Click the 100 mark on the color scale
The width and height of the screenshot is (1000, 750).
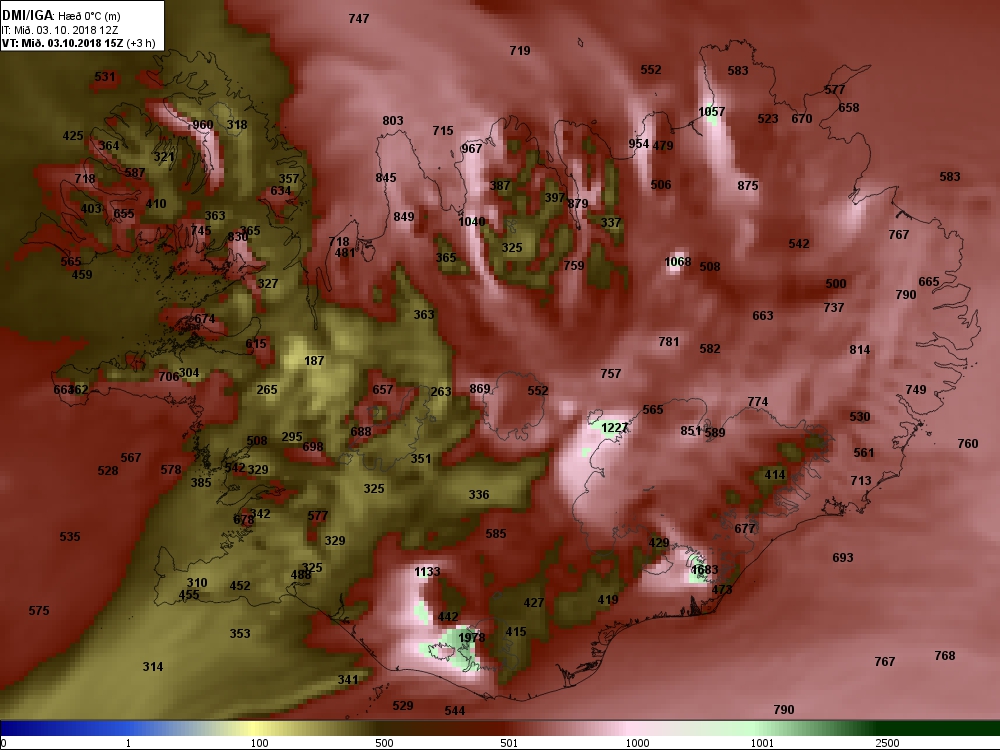(x=260, y=743)
